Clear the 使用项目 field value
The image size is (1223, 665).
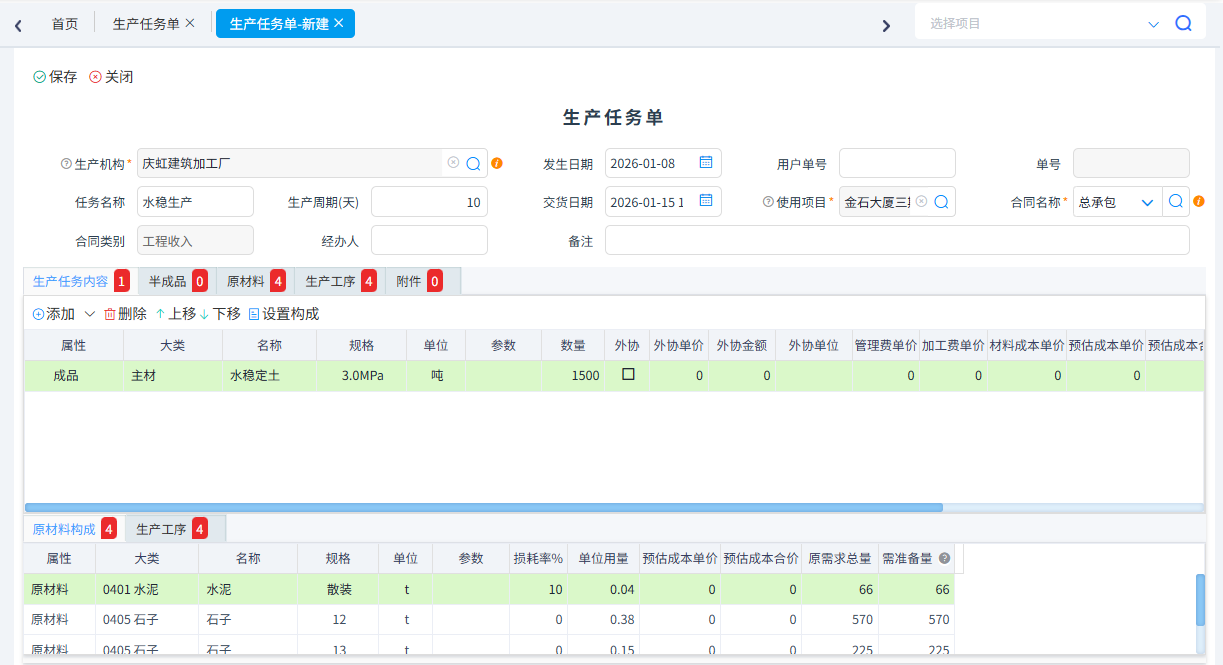(x=921, y=201)
